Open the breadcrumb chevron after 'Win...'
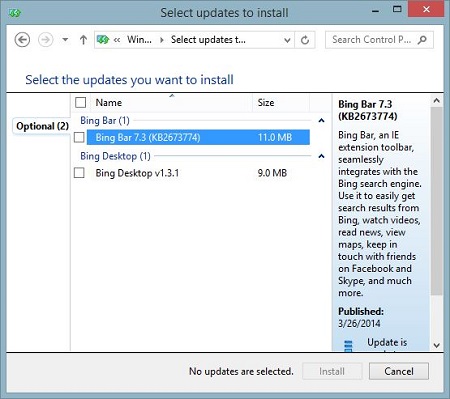Viewport: 450px width, 399px height. [162, 40]
